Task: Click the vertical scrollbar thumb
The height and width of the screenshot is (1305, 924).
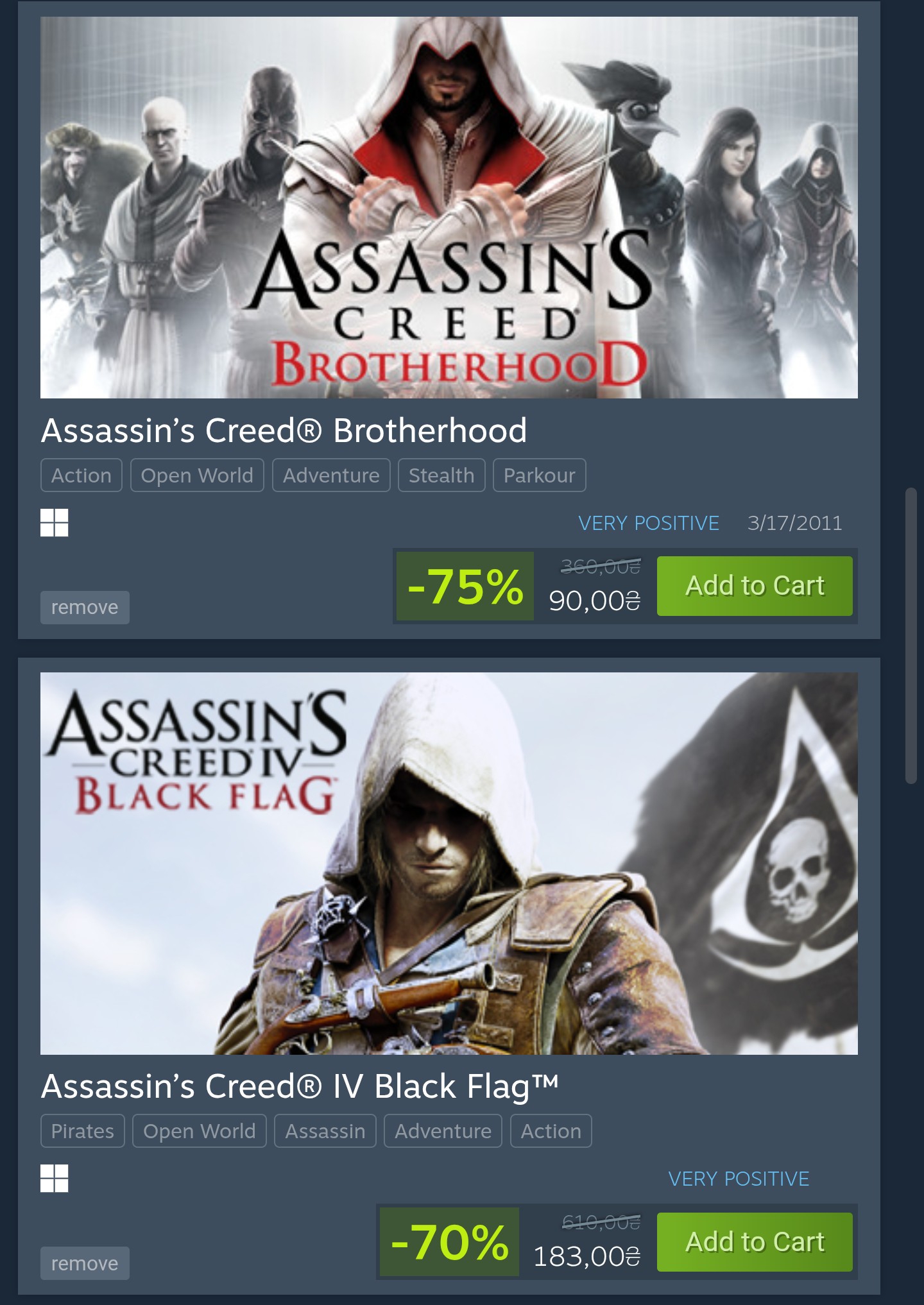Action: click(911, 635)
